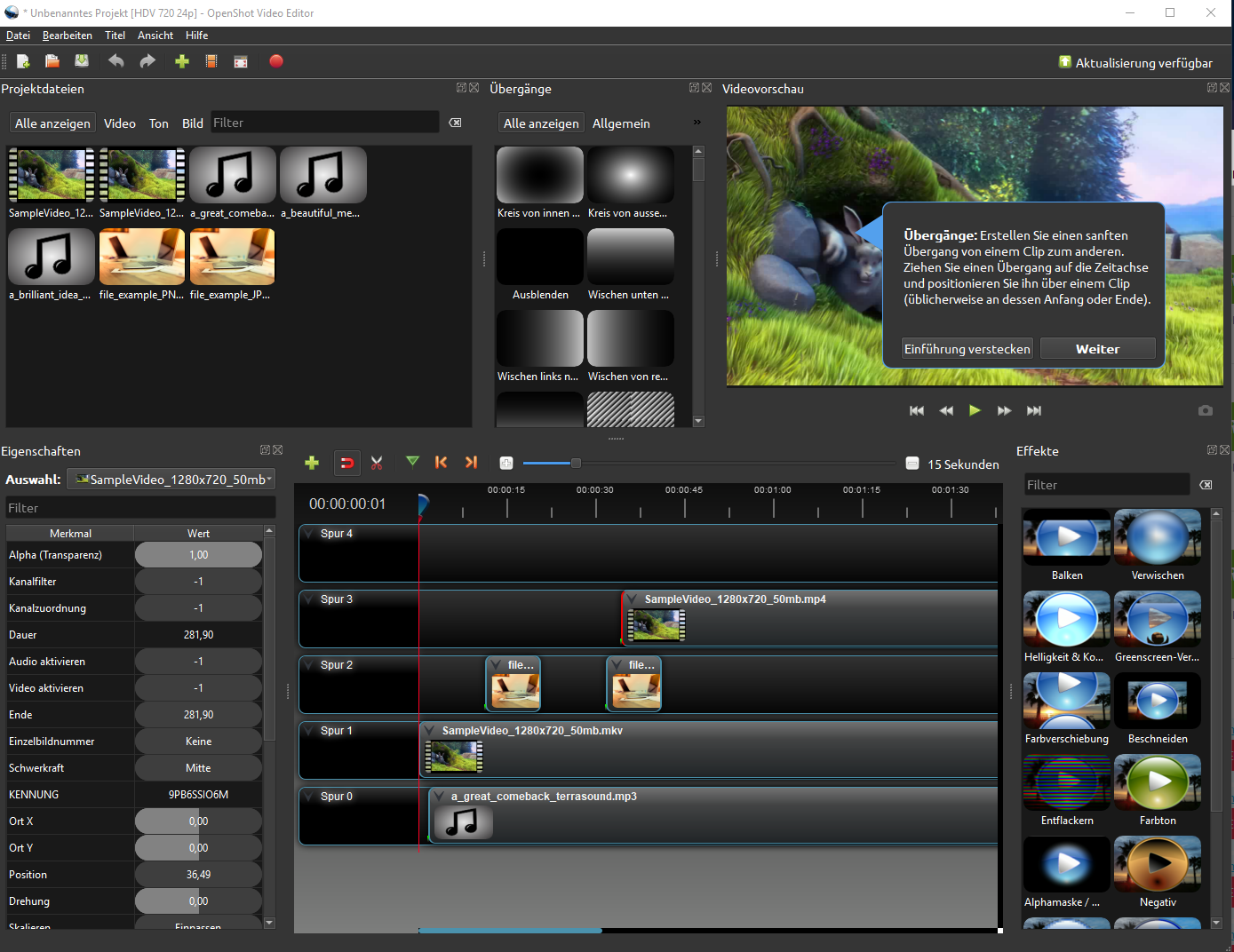Click the add track green plus icon
Viewport: 1234px width, 952px height.
312,463
